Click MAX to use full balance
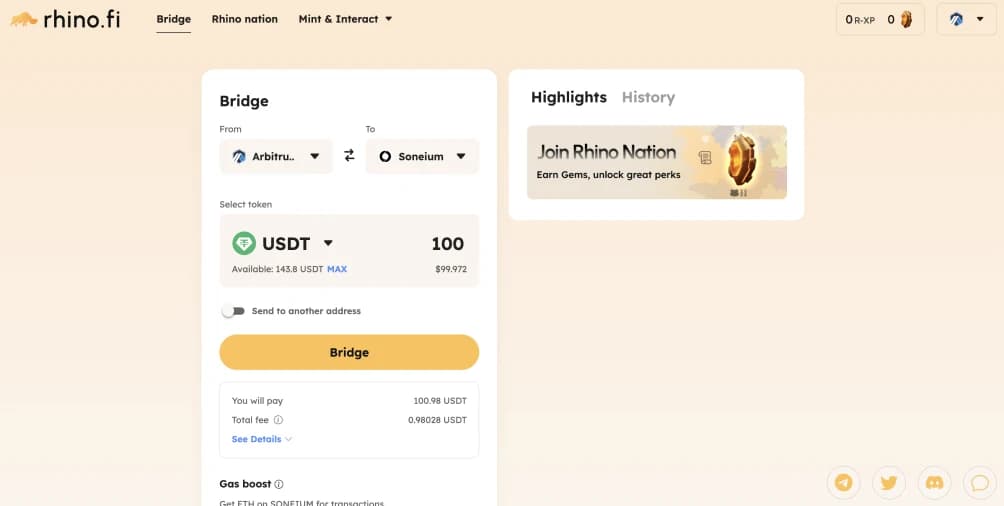 [337, 269]
